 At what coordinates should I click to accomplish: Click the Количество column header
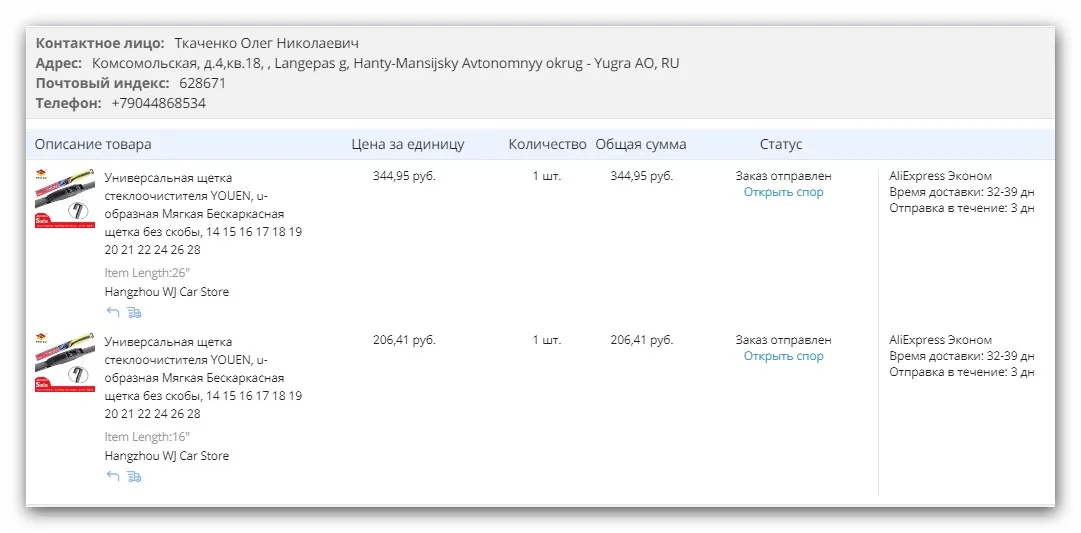[547, 145]
